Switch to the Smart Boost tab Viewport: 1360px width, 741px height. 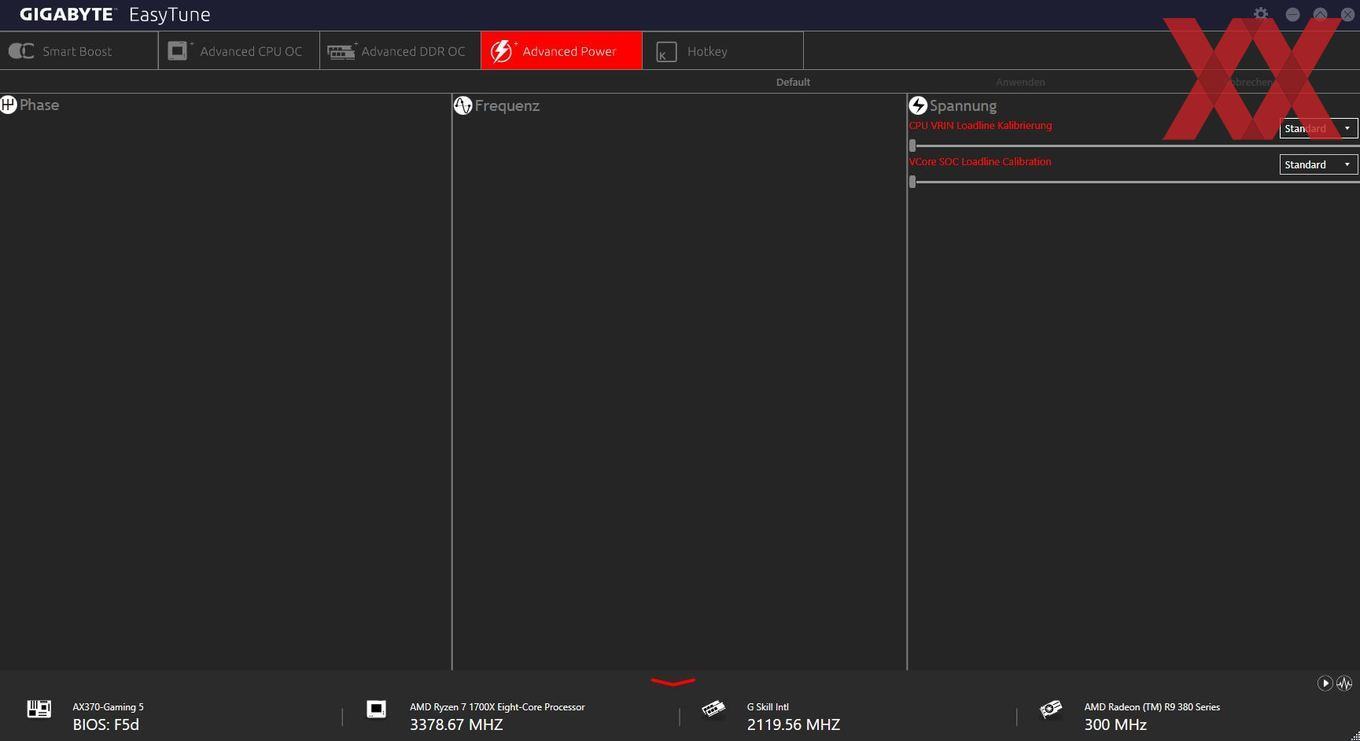(79, 51)
